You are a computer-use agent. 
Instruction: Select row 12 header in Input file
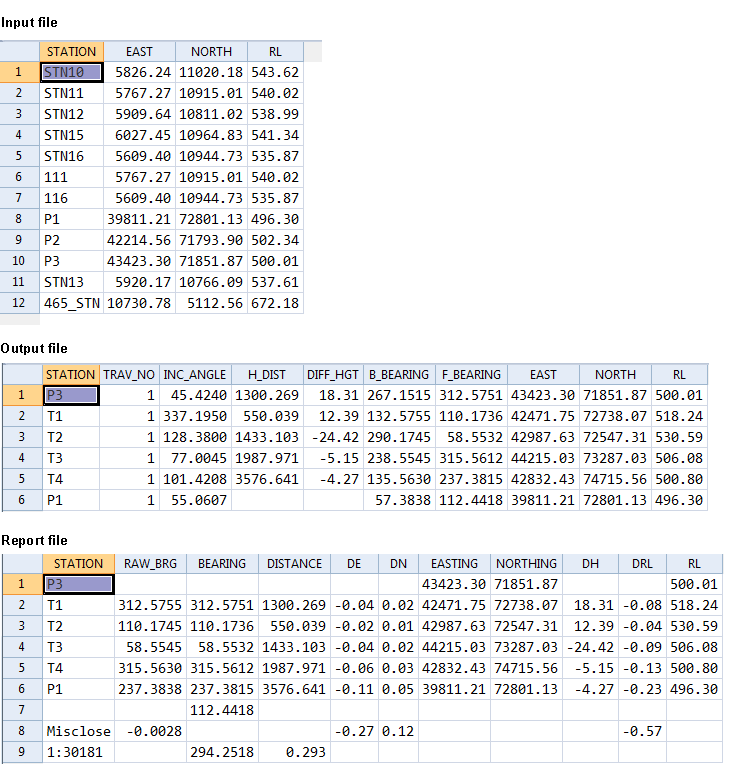19,303
